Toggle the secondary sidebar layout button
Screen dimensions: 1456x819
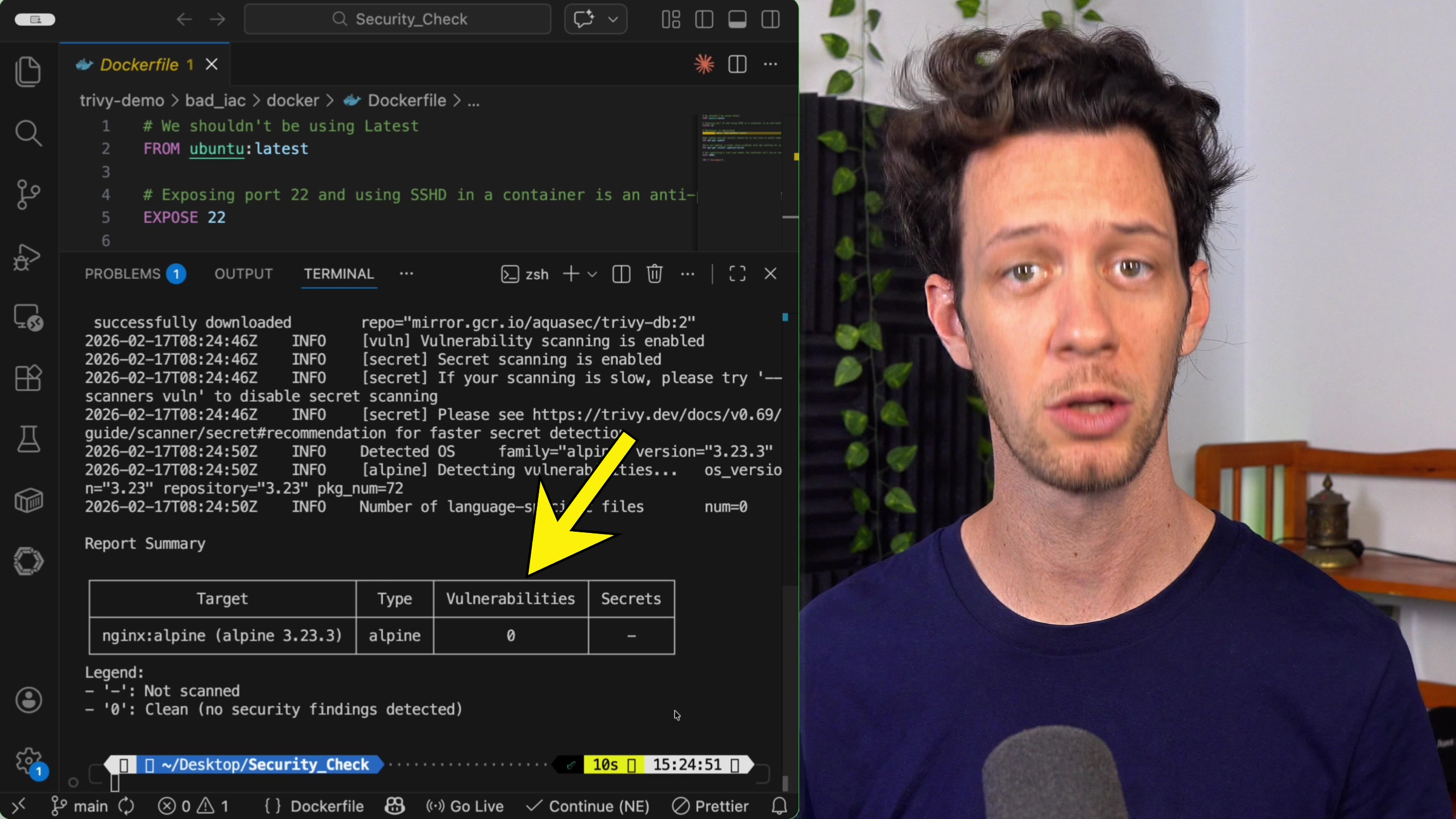[x=771, y=20]
